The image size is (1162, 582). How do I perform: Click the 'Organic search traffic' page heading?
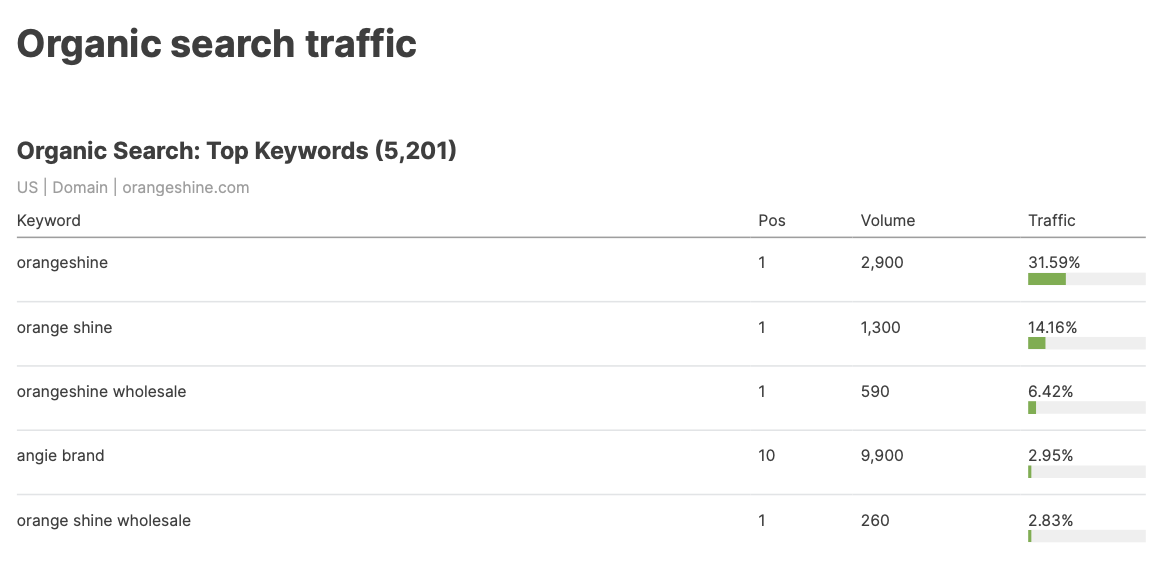(x=216, y=44)
